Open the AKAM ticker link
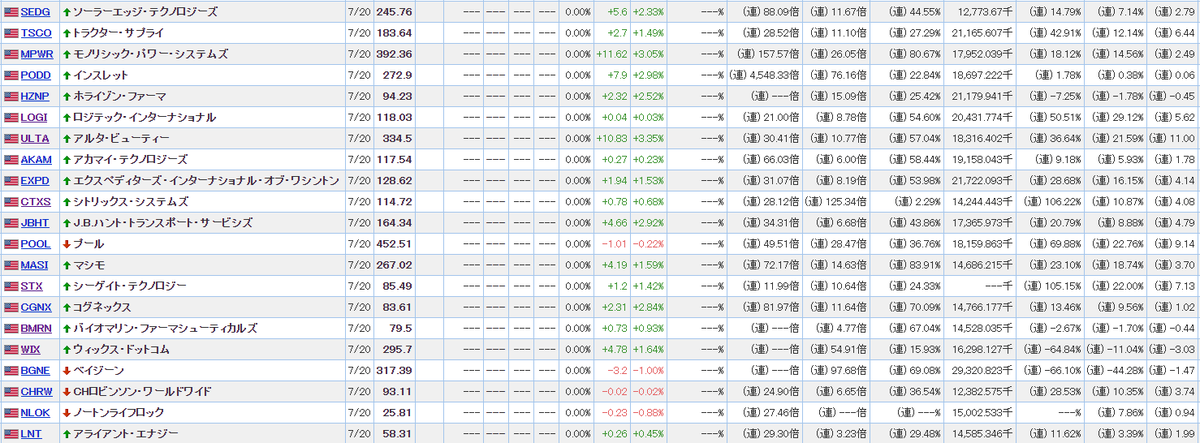Image resolution: width=1200 pixels, height=443 pixels. pyautogui.click(x=35, y=160)
